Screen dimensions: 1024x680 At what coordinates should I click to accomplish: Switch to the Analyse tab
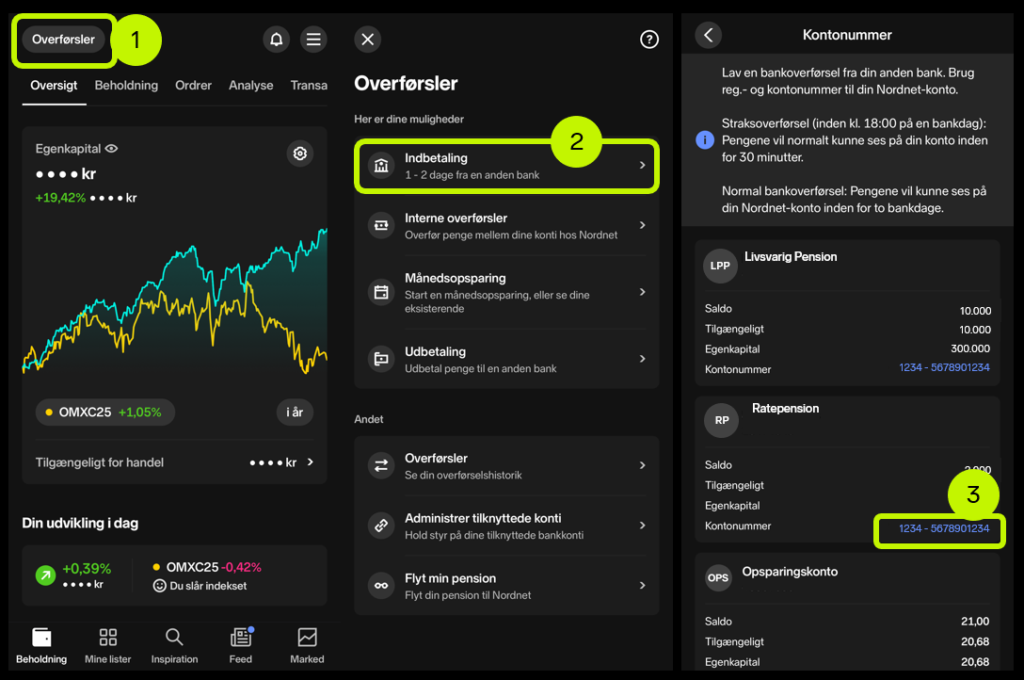(x=251, y=86)
